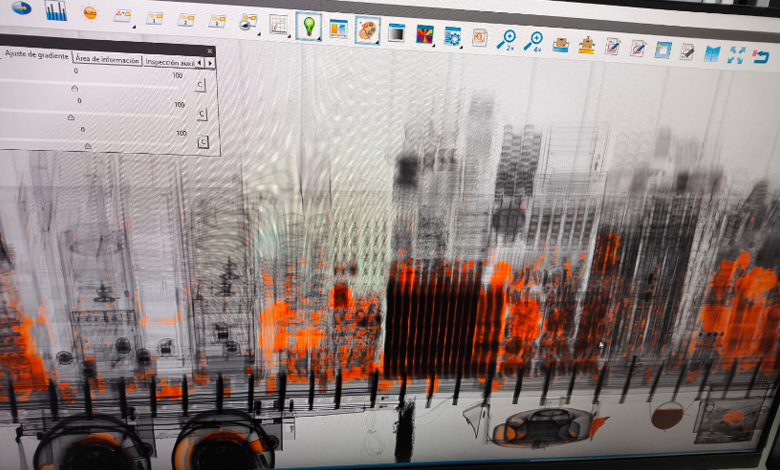This screenshot has height=470, width=780.
Task: Click the second document with pen icon
Action: tap(638, 48)
